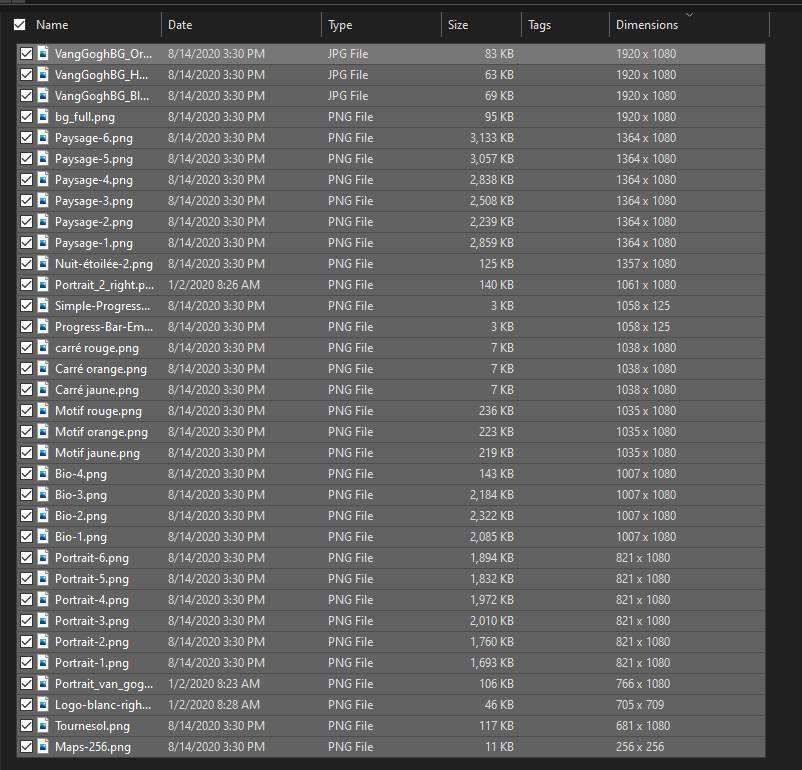Viewport: 802px width, 770px height.
Task: Click the icon of Portrait-3.png
Action: pos(43,621)
